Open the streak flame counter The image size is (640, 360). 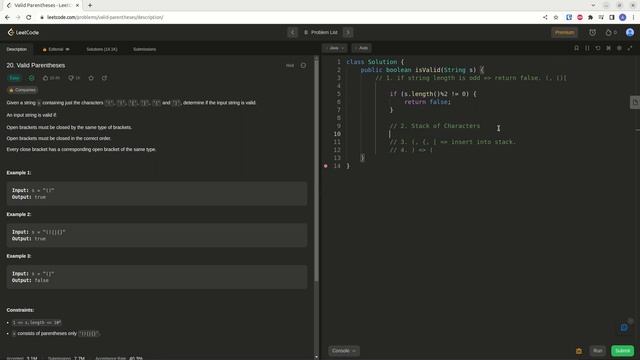[611, 32]
